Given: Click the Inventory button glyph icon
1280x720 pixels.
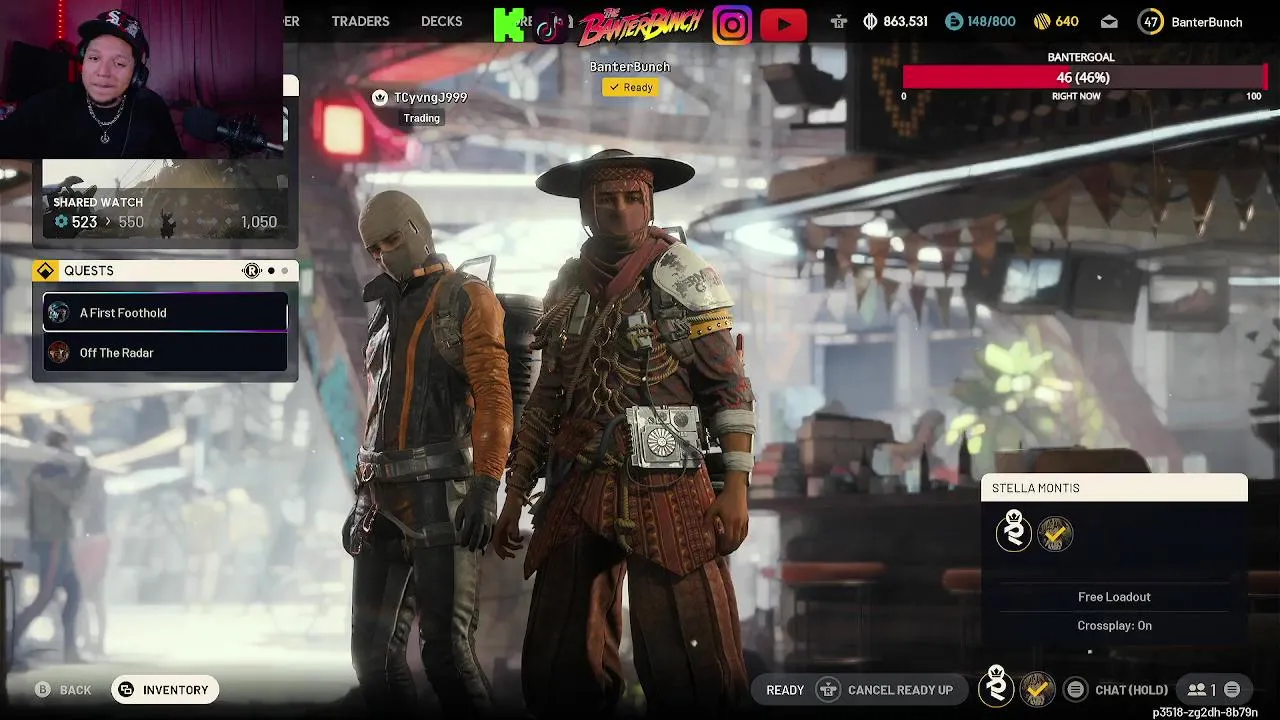Looking at the screenshot, I should [x=126, y=690].
